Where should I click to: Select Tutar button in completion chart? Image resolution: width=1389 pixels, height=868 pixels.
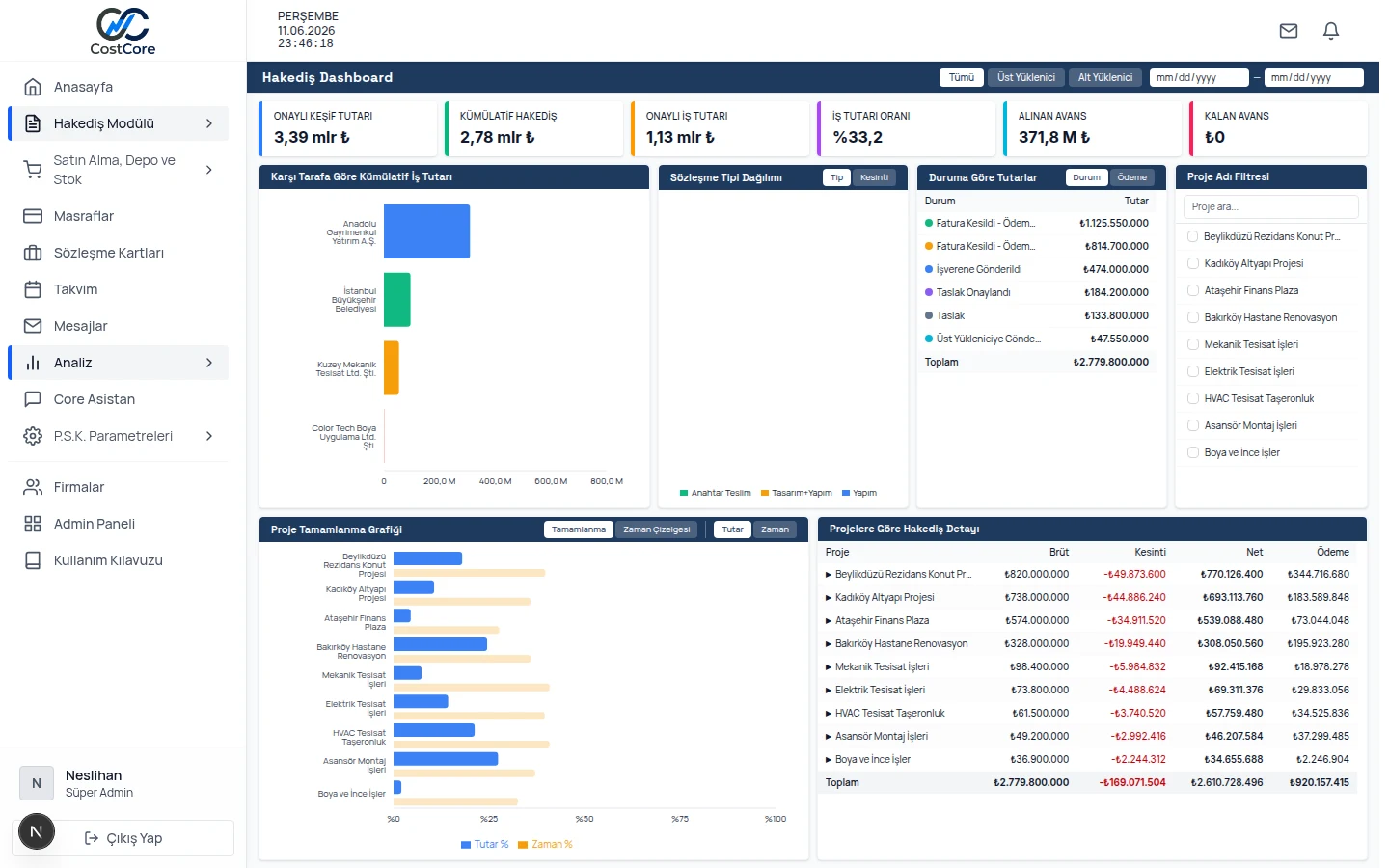click(x=733, y=529)
